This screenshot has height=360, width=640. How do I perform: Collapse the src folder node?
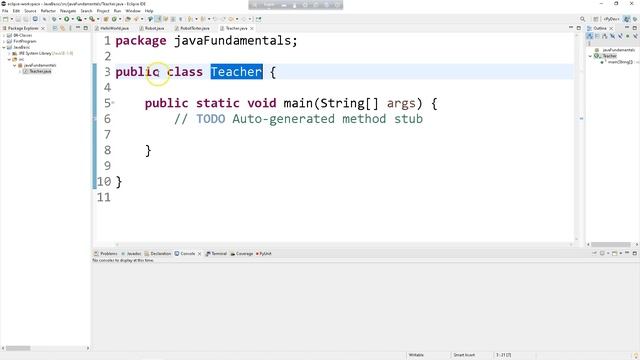tap(9, 59)
